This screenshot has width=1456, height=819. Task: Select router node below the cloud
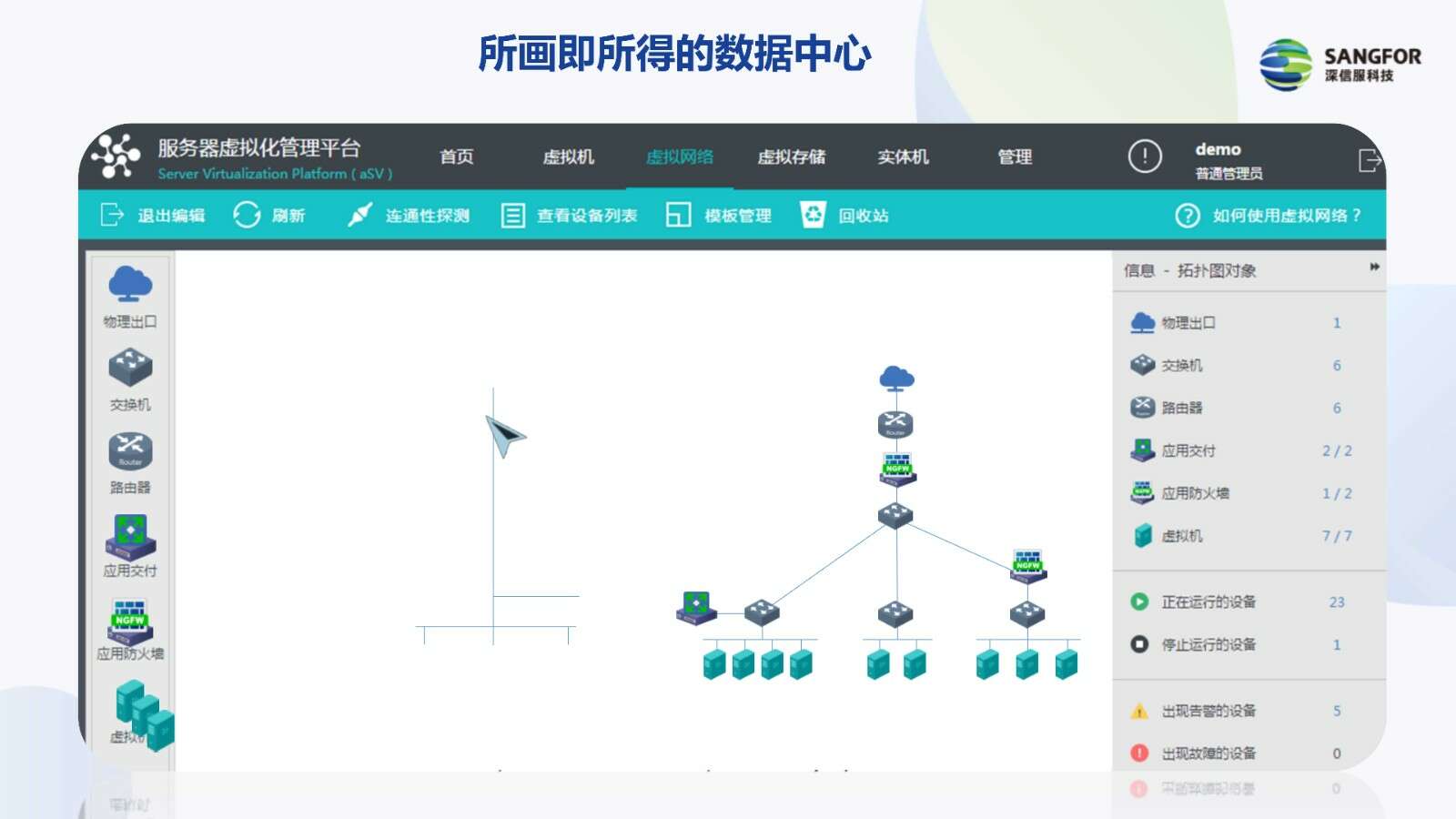(x=895, y=424)
